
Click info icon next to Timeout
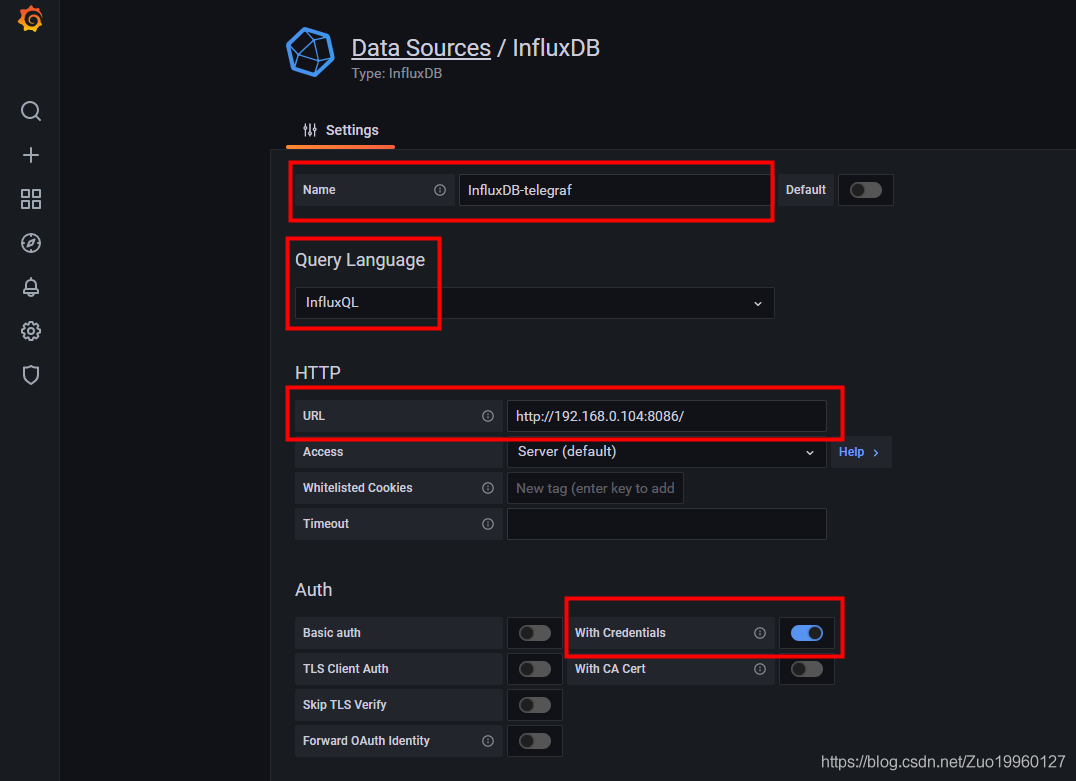(x=488, y=524)
